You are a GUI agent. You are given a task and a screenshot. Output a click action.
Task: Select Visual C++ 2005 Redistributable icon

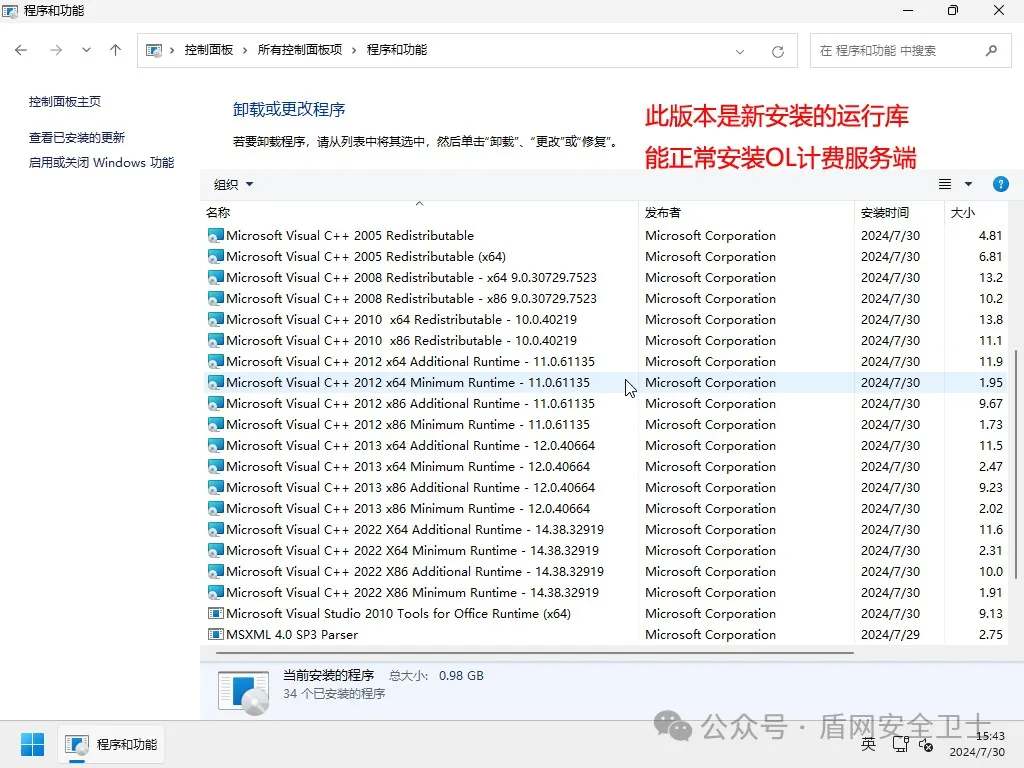(216, 235)
